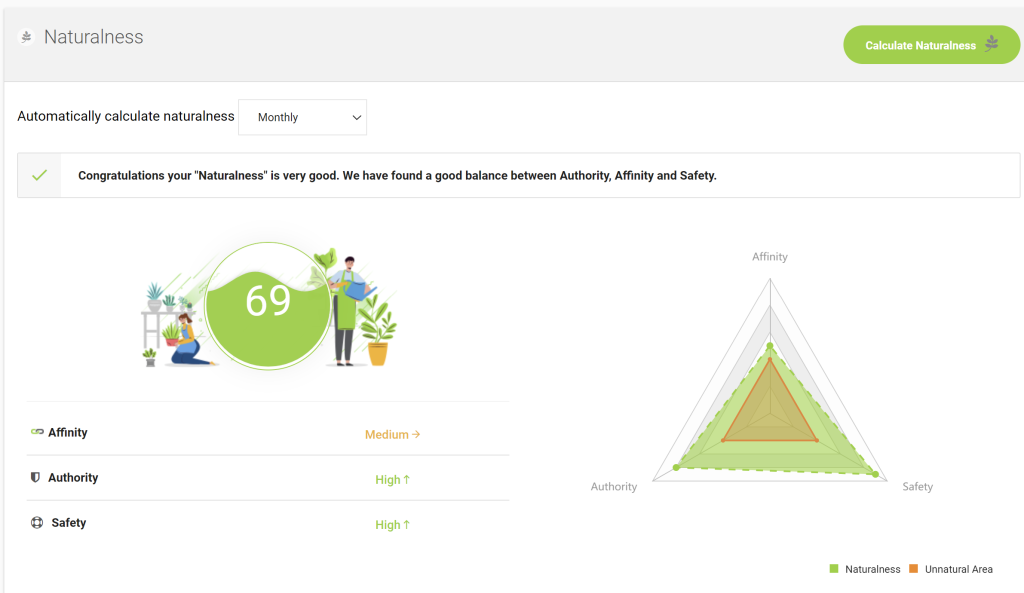Click the orange Unnatural Area legend swatch

click(x=913, y=569)
